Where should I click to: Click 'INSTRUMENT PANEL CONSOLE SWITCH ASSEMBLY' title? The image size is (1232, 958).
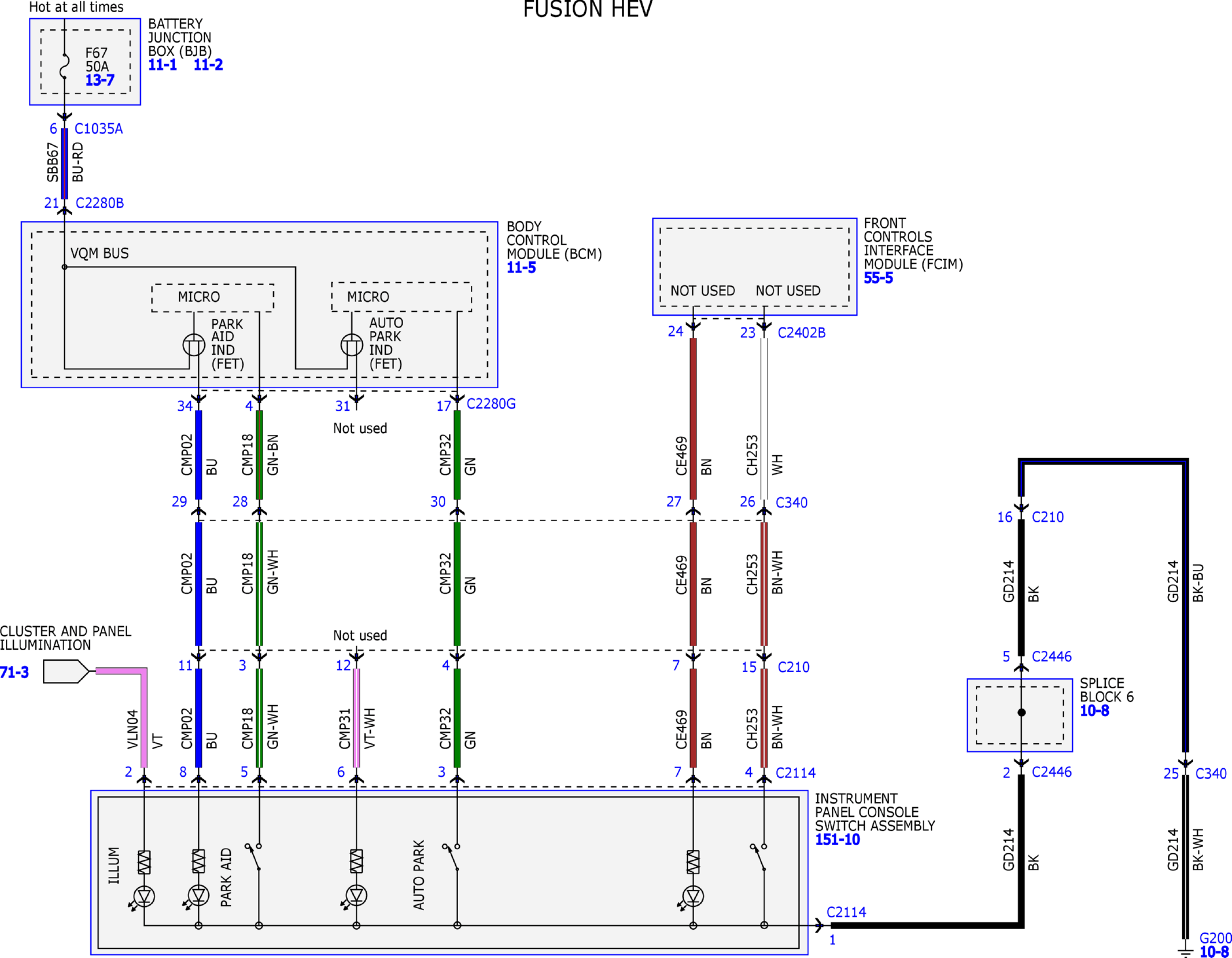875,812
